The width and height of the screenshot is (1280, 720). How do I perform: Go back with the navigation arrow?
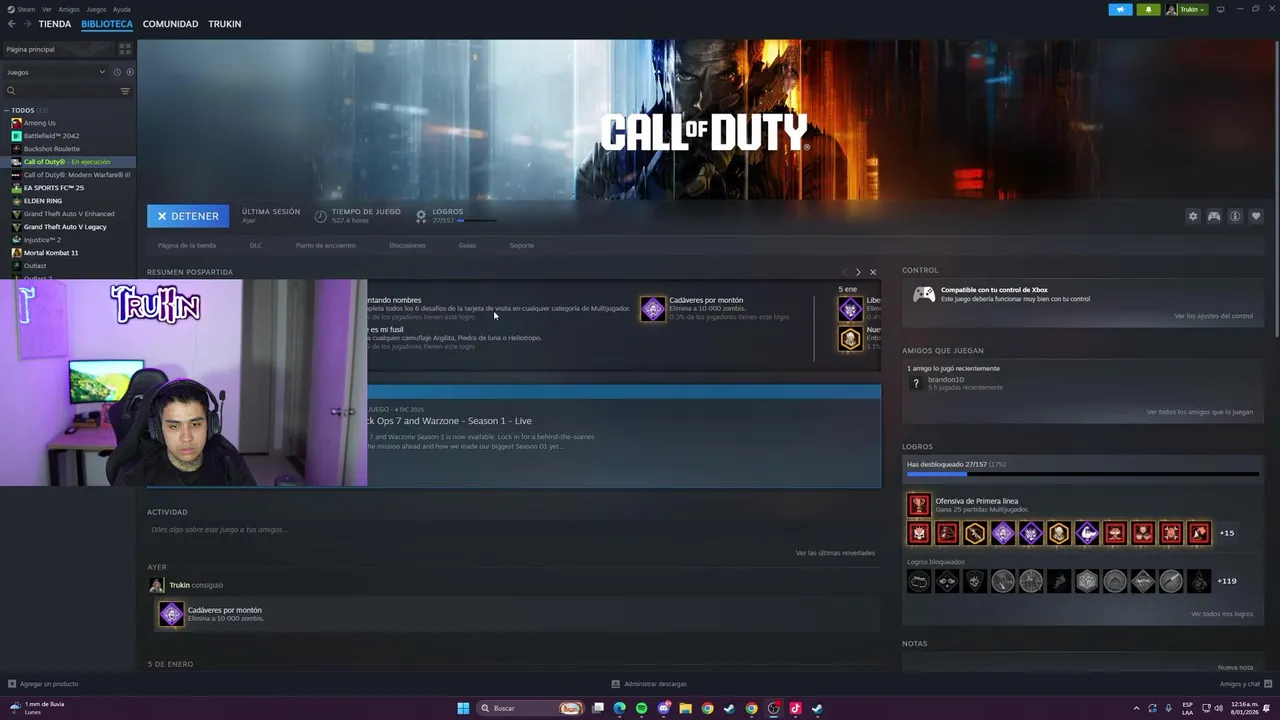(x=11, y=24)
